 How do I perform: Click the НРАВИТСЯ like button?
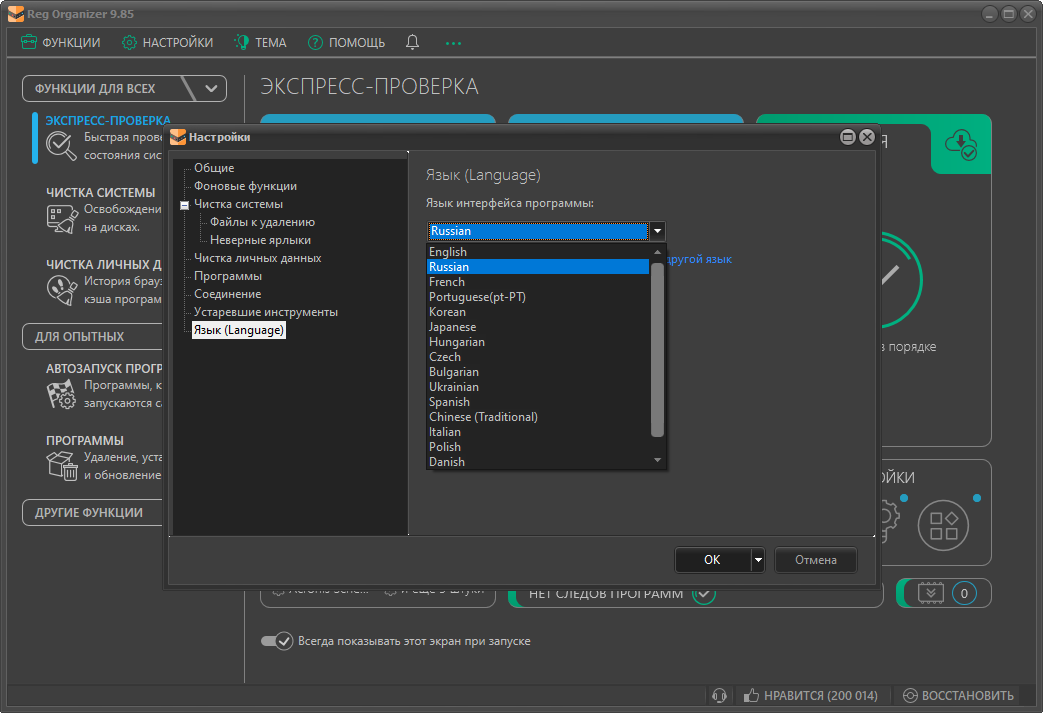[x=810, y=696]
